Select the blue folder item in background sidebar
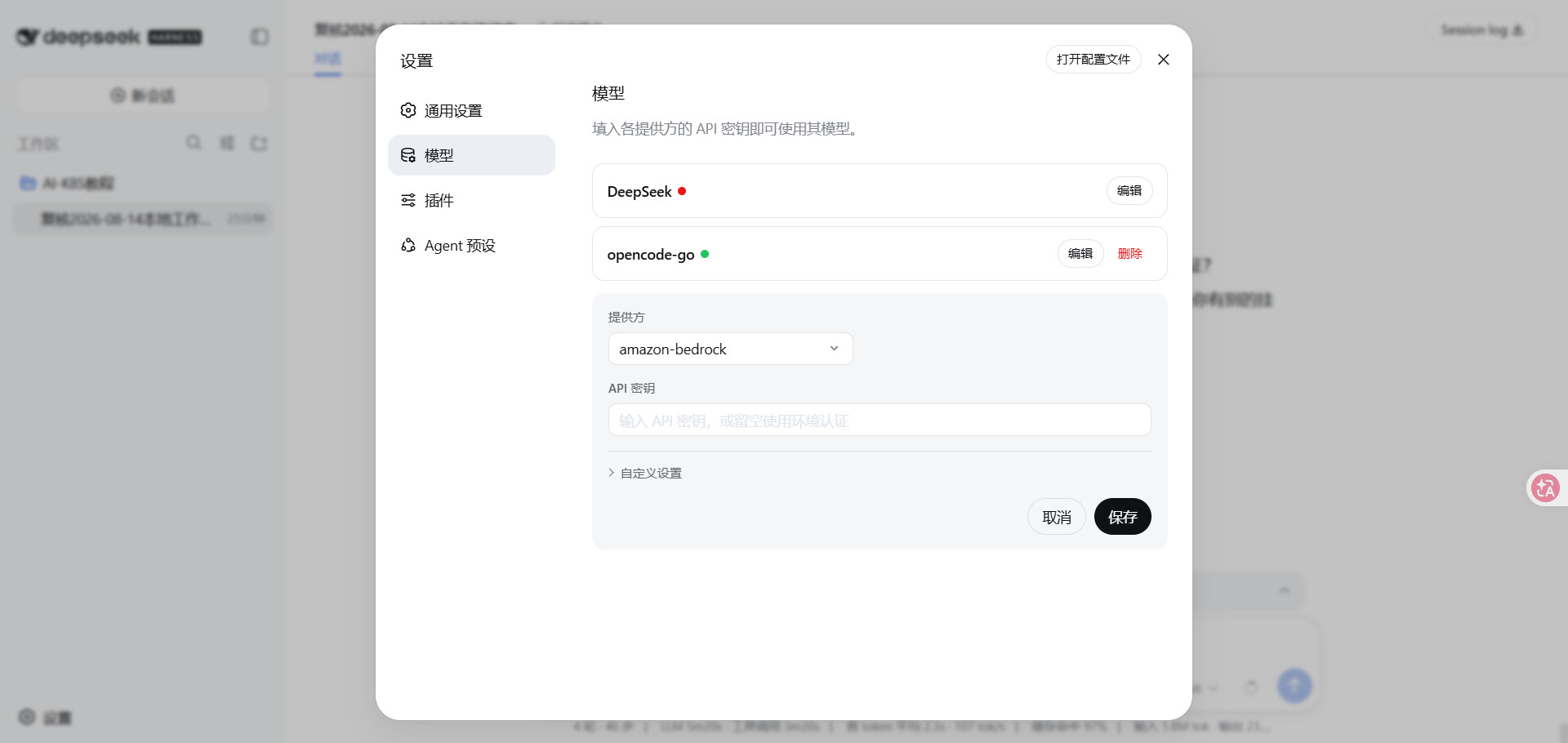 pos(67,183)
